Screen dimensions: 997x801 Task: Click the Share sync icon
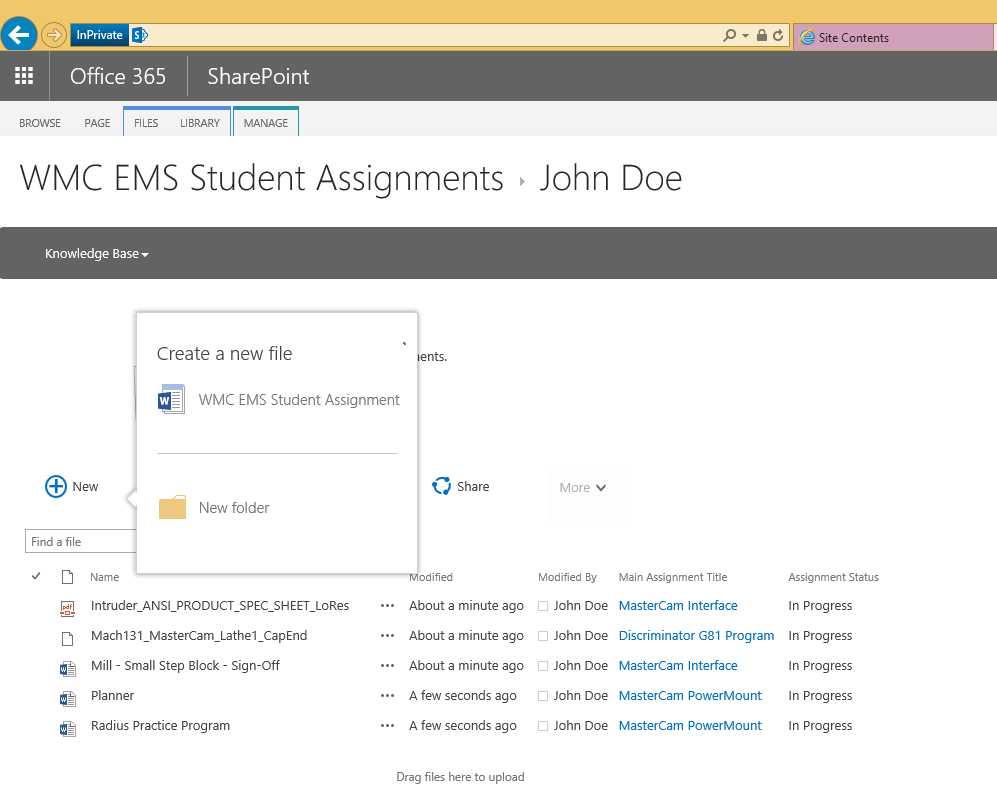tap(441, 487)
